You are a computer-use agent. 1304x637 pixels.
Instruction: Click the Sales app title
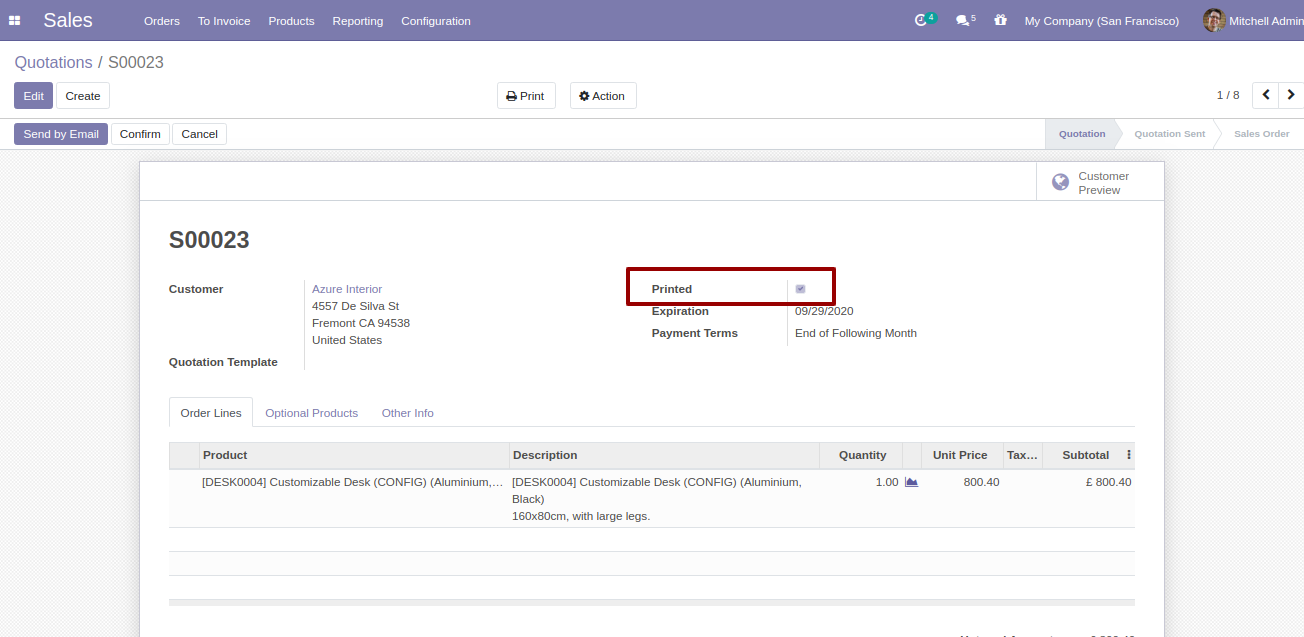(x=68, y=21)
